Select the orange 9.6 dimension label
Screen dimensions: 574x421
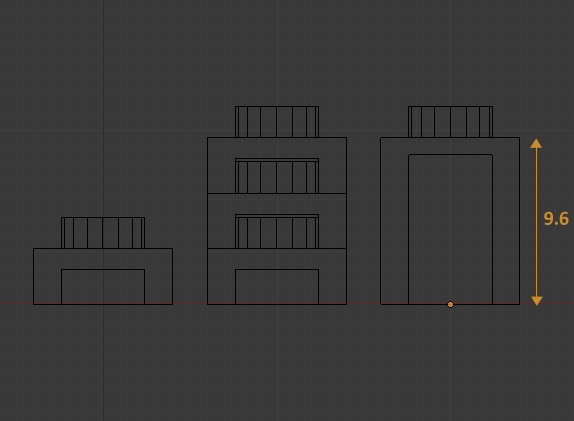coord(556,219)
